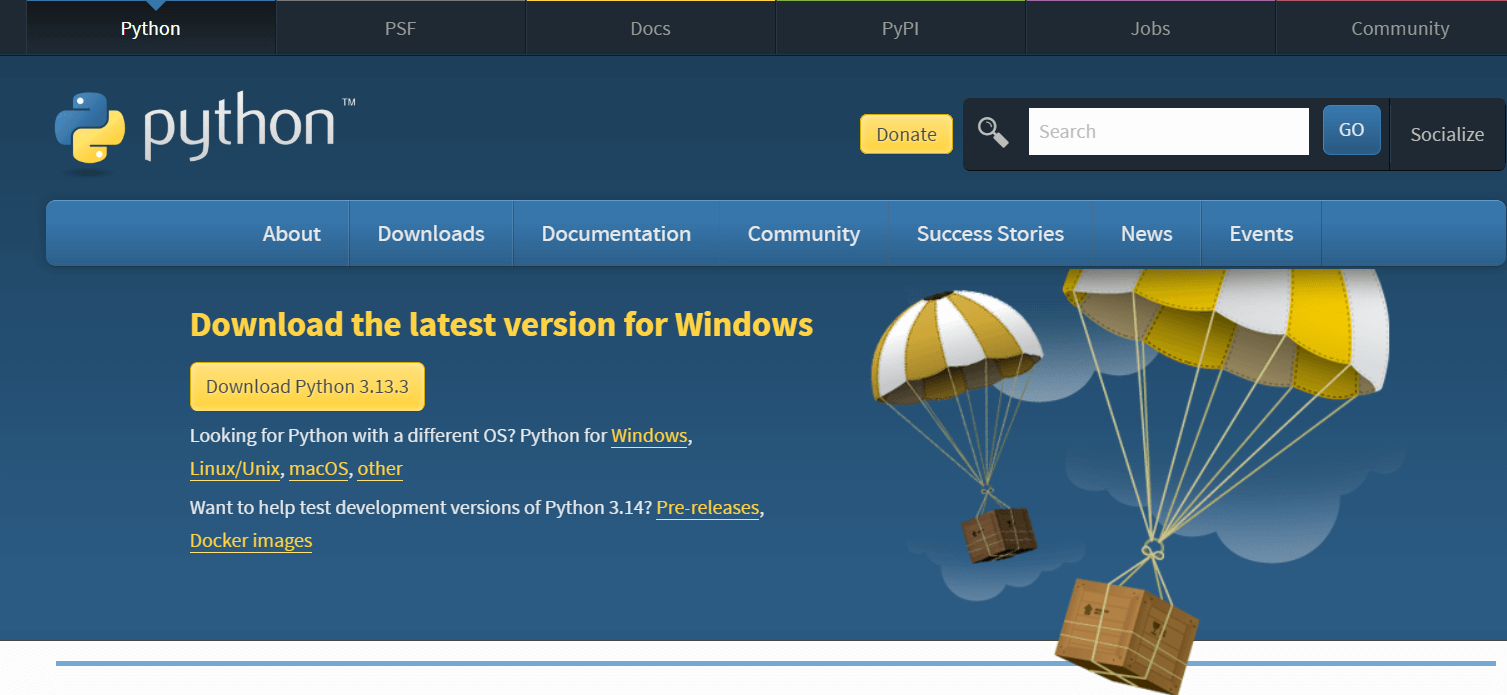This screenshot has height=695, width=1507.
Task: Download Python 3.13.3
Action: (x=307, y=386)
